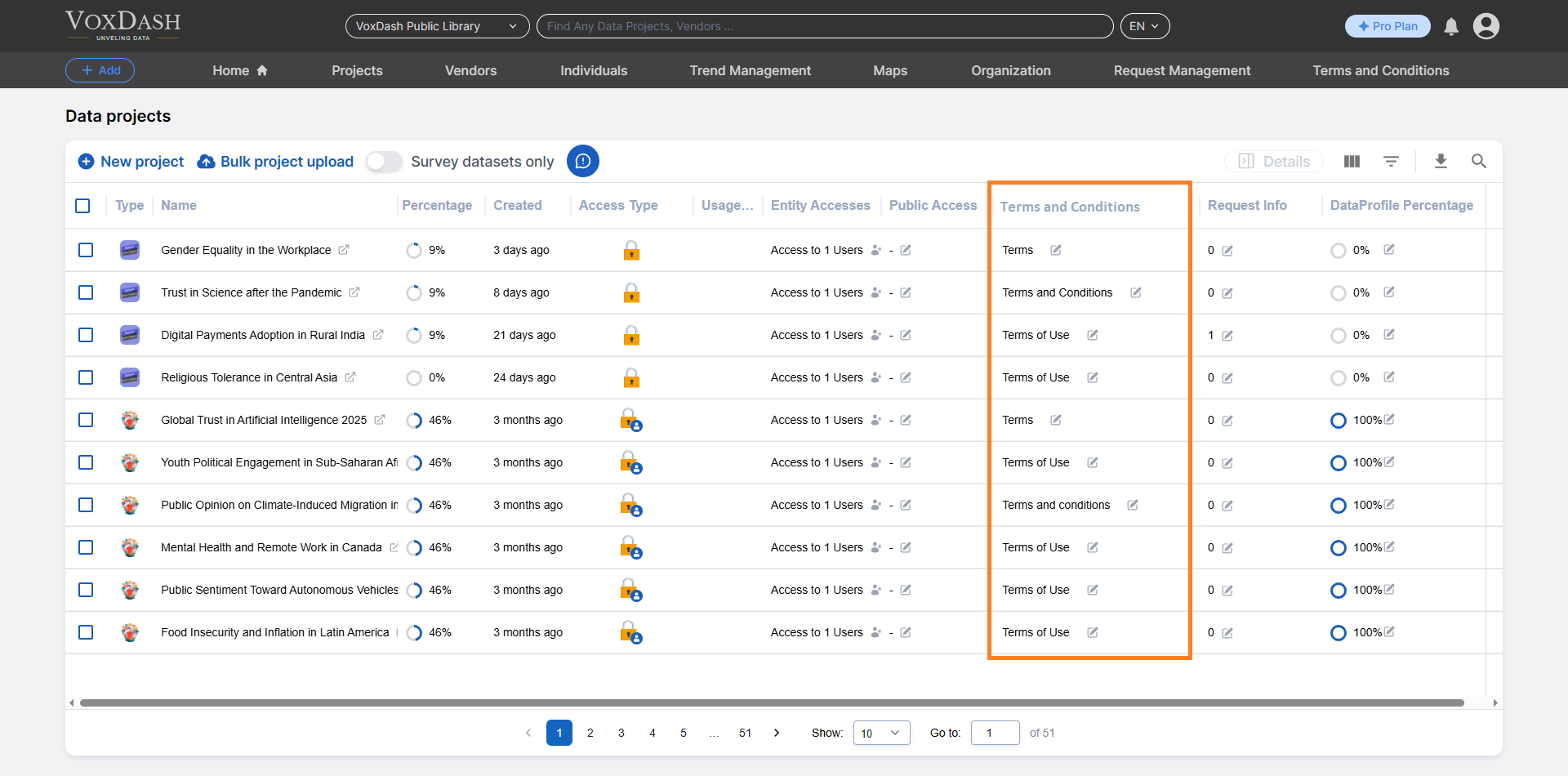This screenshot has width=1568, height=776.
Task: Open the user profile avatar icon
Action: pyautogui.click(x=1486, y=26)
